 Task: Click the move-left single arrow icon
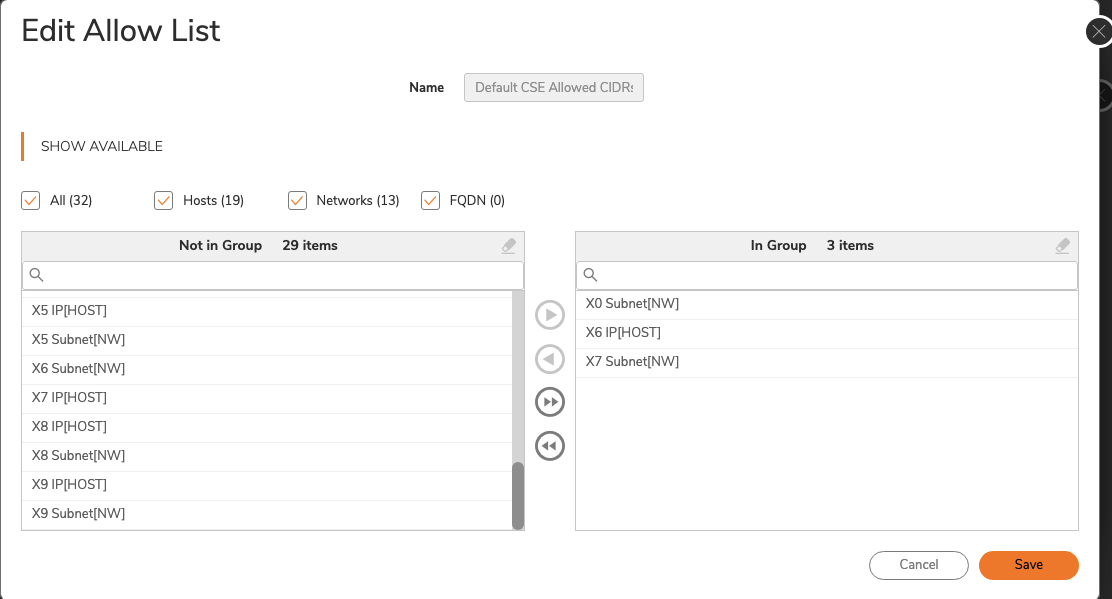tap(550, 359)
